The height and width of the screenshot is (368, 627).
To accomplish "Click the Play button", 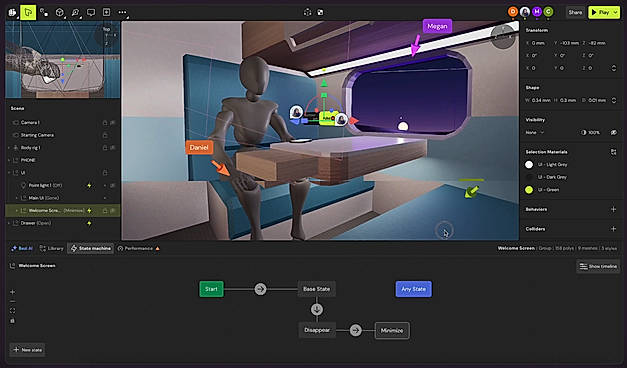I will tap(600, 12).
